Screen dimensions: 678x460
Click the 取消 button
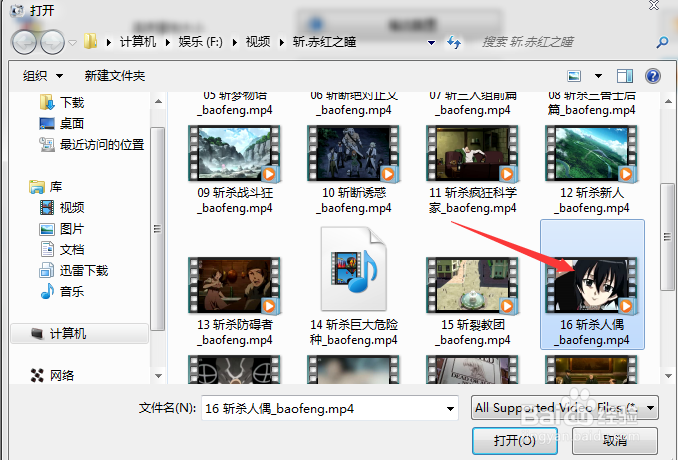tap(615, 441)
